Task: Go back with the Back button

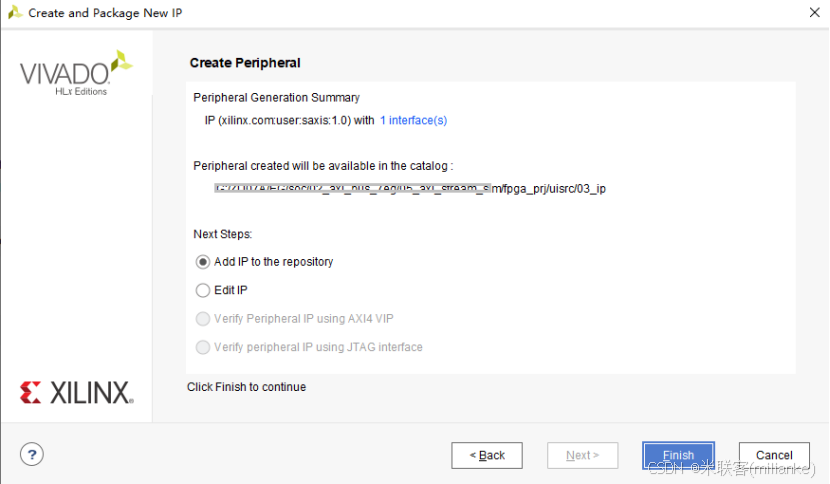Action: 487,455
